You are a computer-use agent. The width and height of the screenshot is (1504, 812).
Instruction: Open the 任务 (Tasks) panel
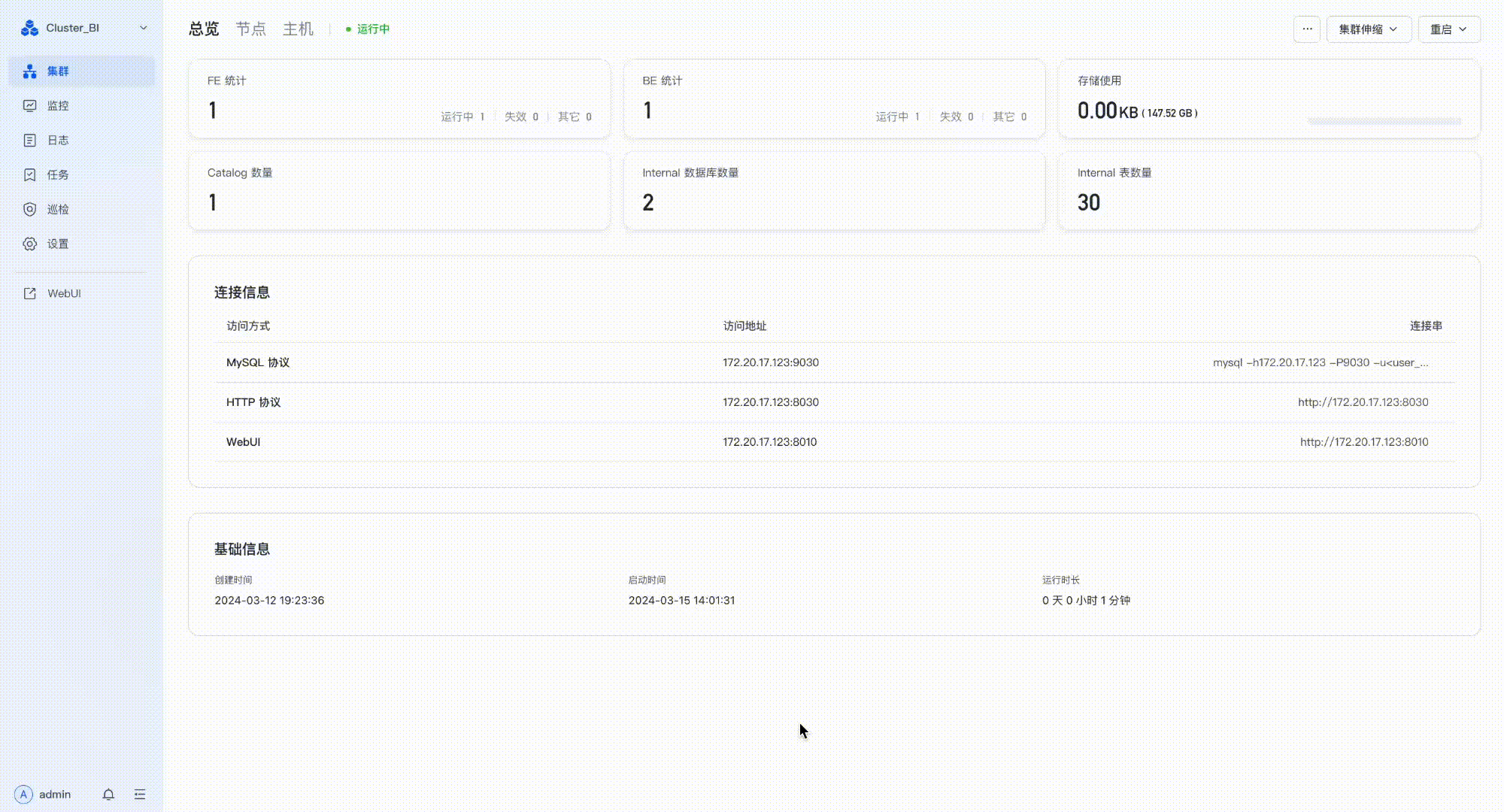[x=57, y=175]
